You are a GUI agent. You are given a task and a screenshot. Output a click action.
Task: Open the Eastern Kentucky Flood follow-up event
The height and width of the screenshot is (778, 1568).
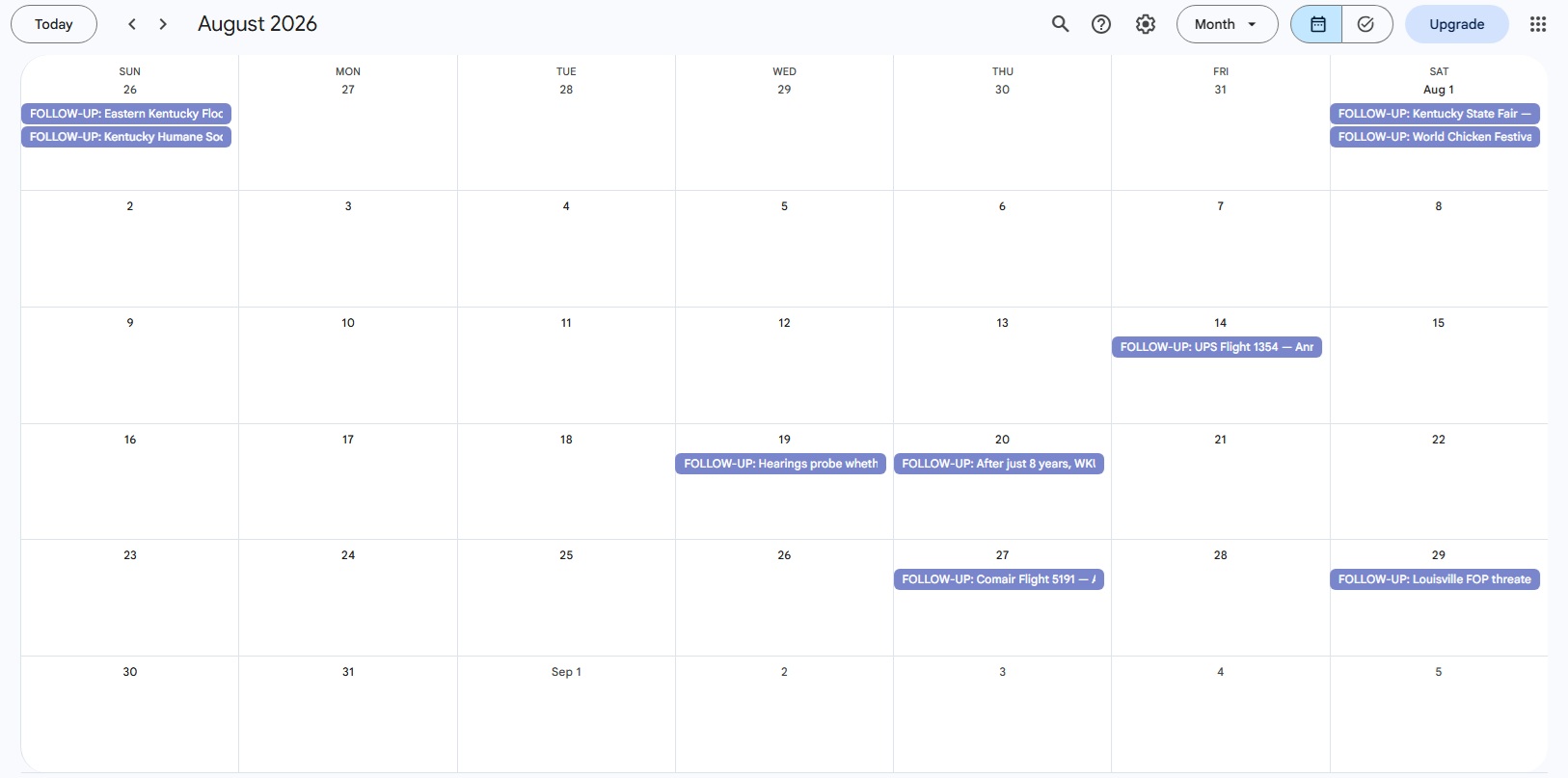[x=126, y=114]
